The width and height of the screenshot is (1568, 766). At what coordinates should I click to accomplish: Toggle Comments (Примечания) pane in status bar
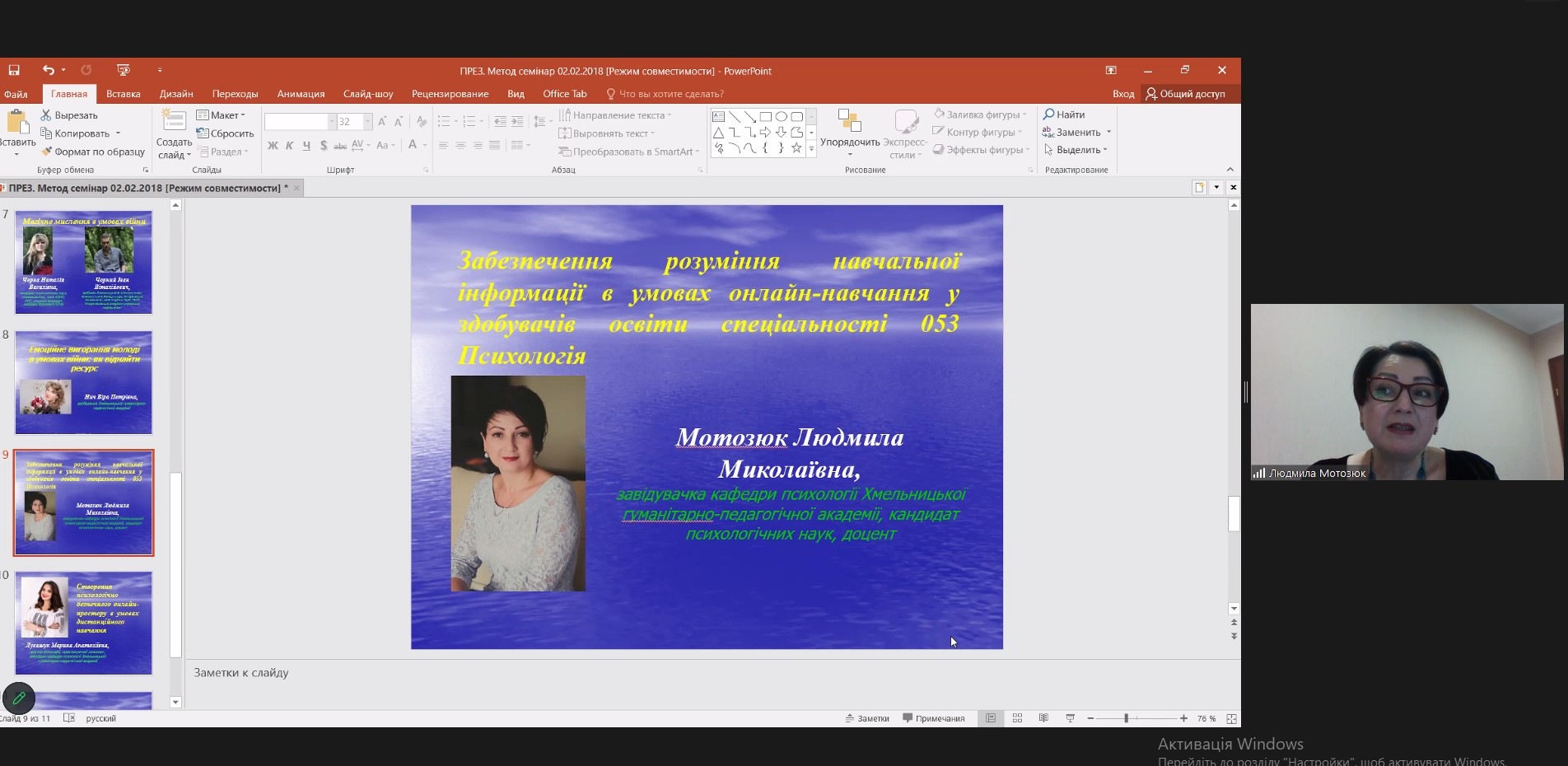(x=933, y=718)
